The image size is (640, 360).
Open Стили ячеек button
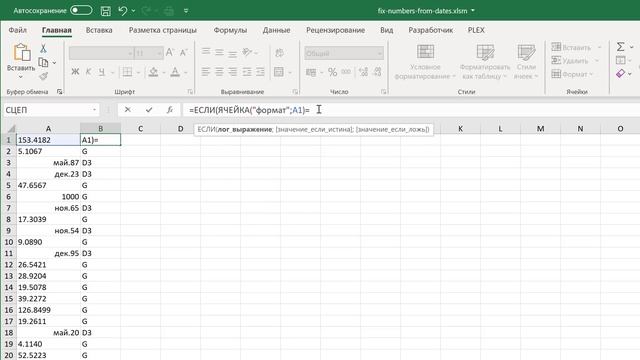(526, 62)
